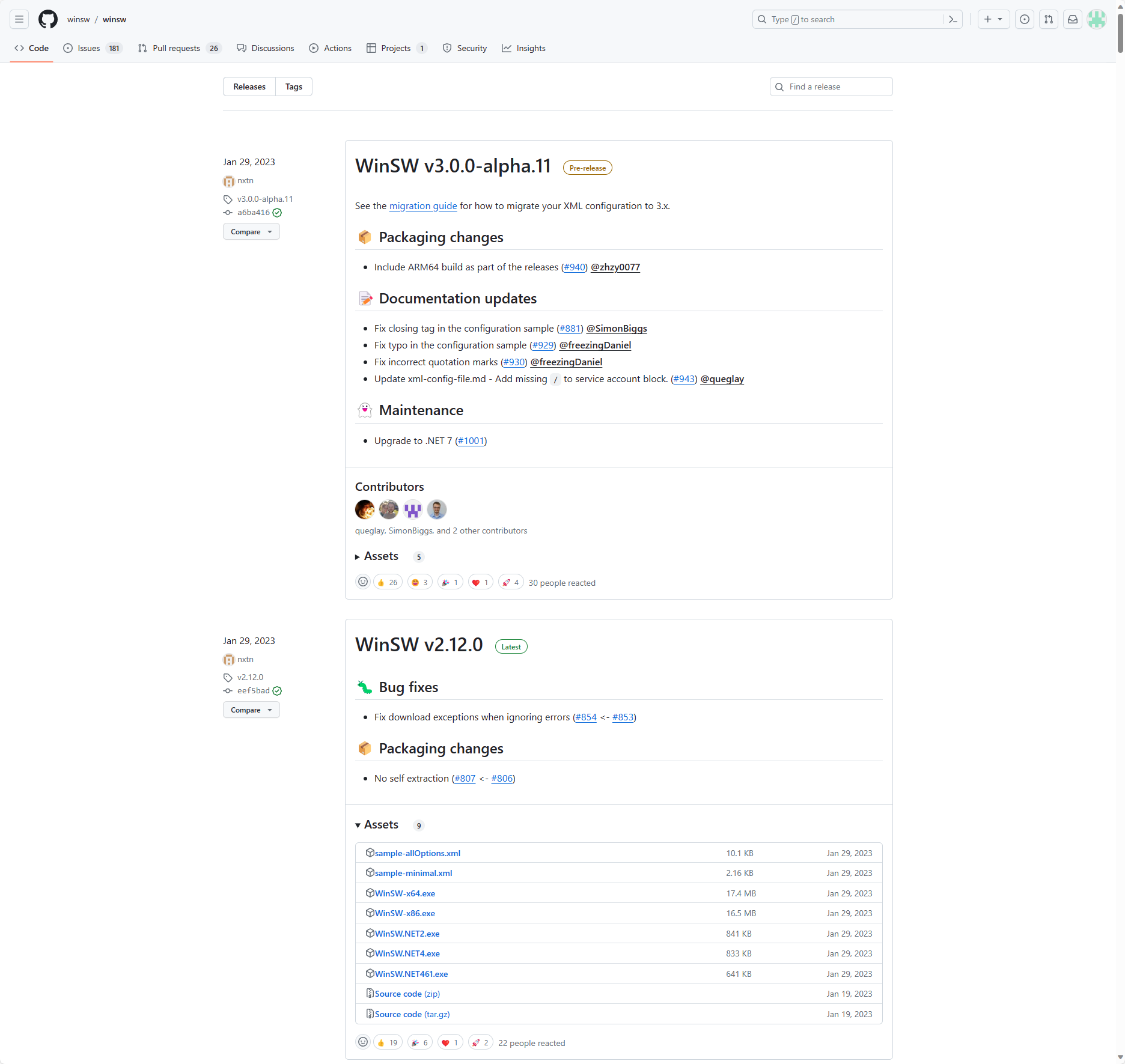Screen dimensions: 1125x1064
Task: Open the notifications inbox icon
Action: [1073, 19]
